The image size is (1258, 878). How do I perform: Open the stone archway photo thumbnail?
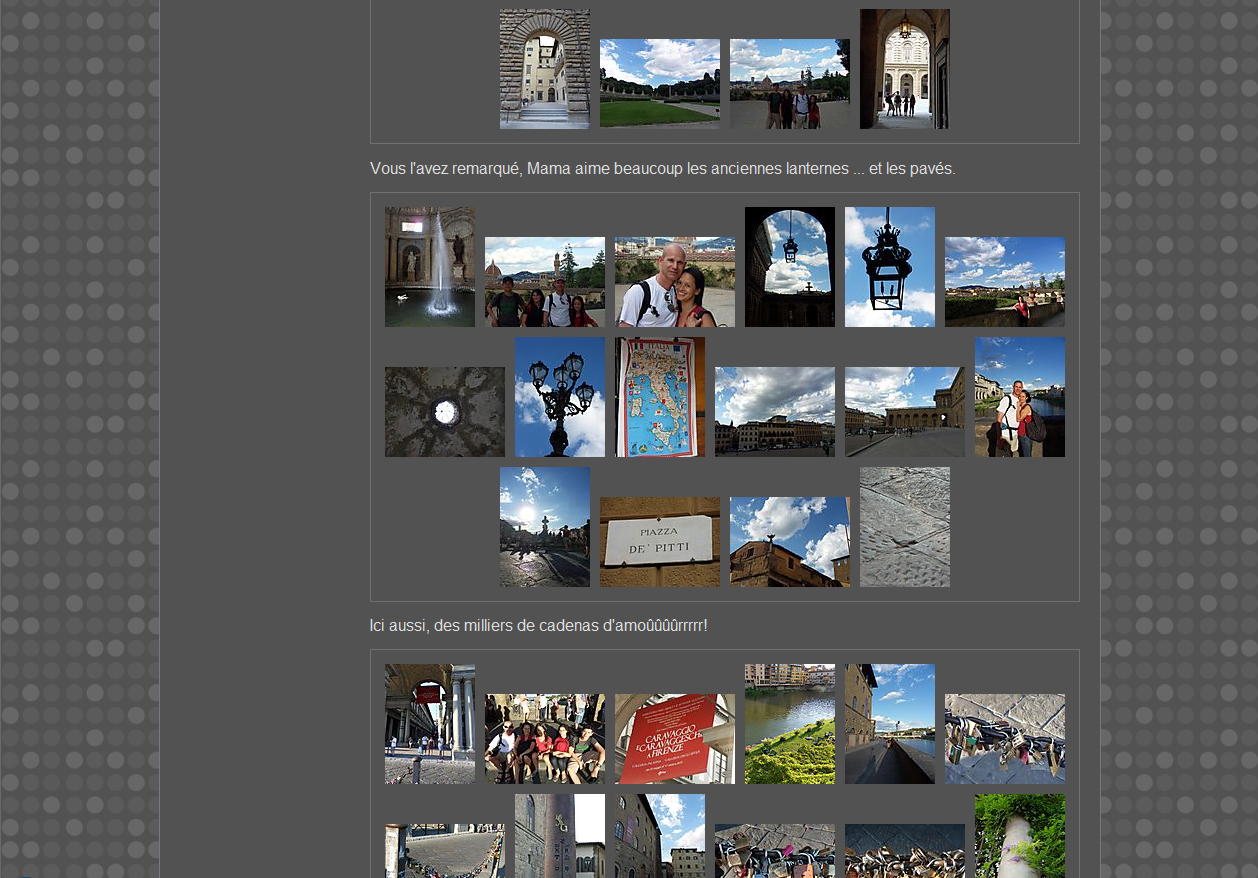point(544,69)
